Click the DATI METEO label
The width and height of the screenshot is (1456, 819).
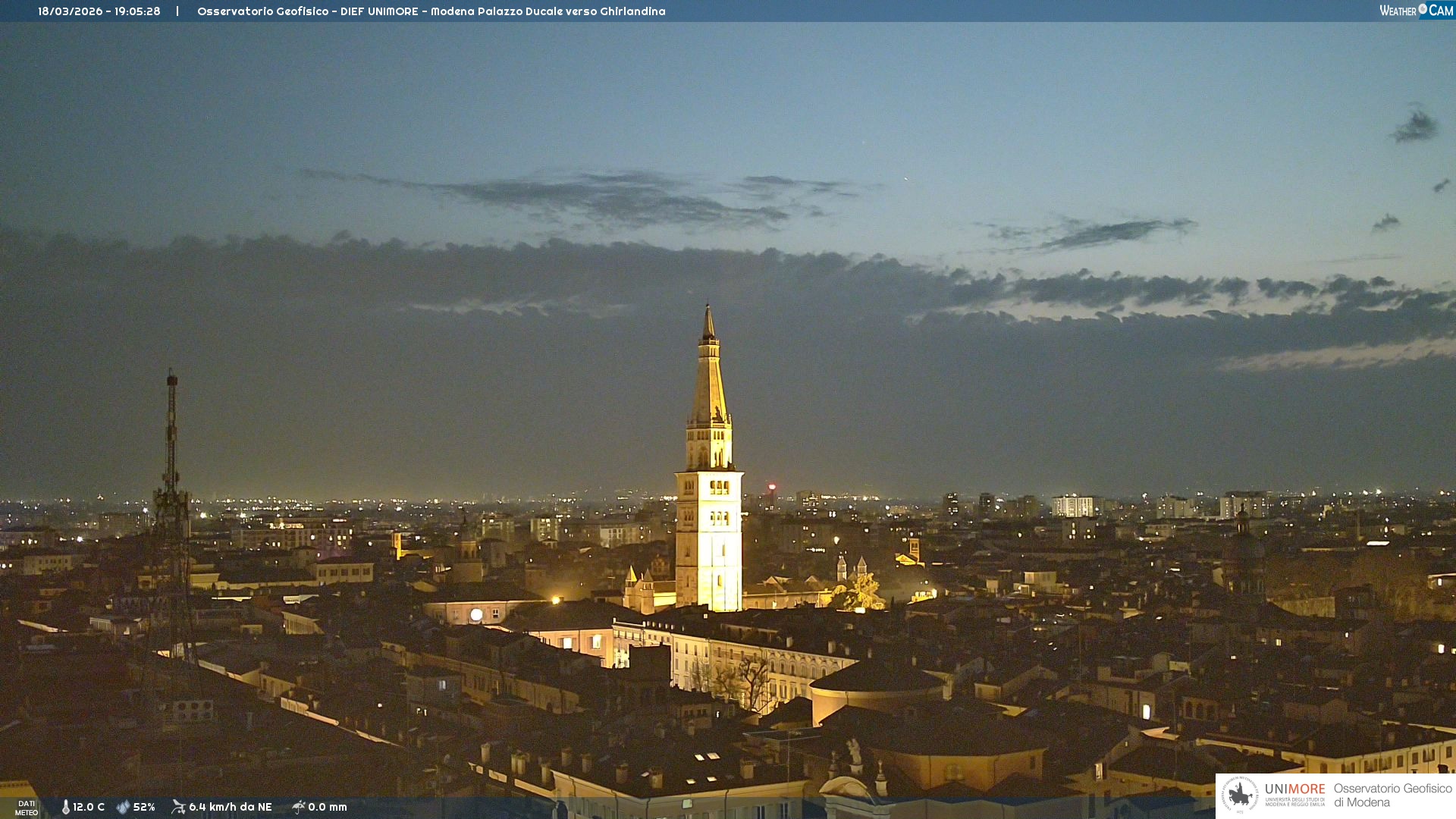27,808
